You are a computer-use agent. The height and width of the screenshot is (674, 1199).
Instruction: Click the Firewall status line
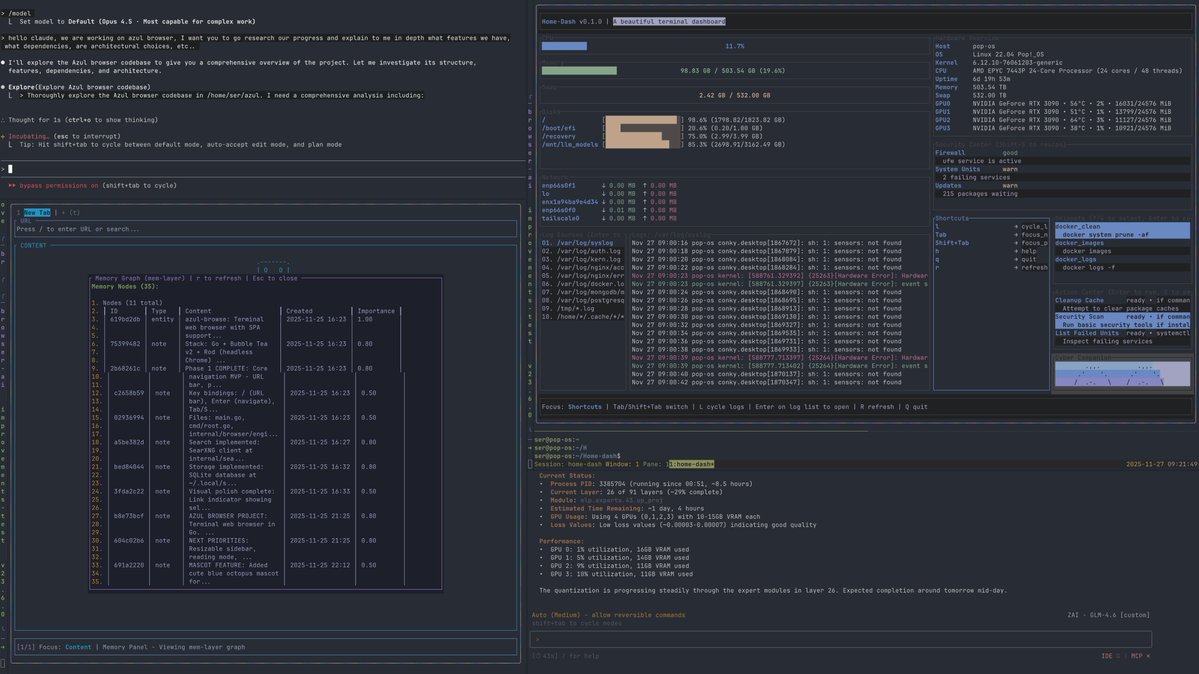coord(976,153)
